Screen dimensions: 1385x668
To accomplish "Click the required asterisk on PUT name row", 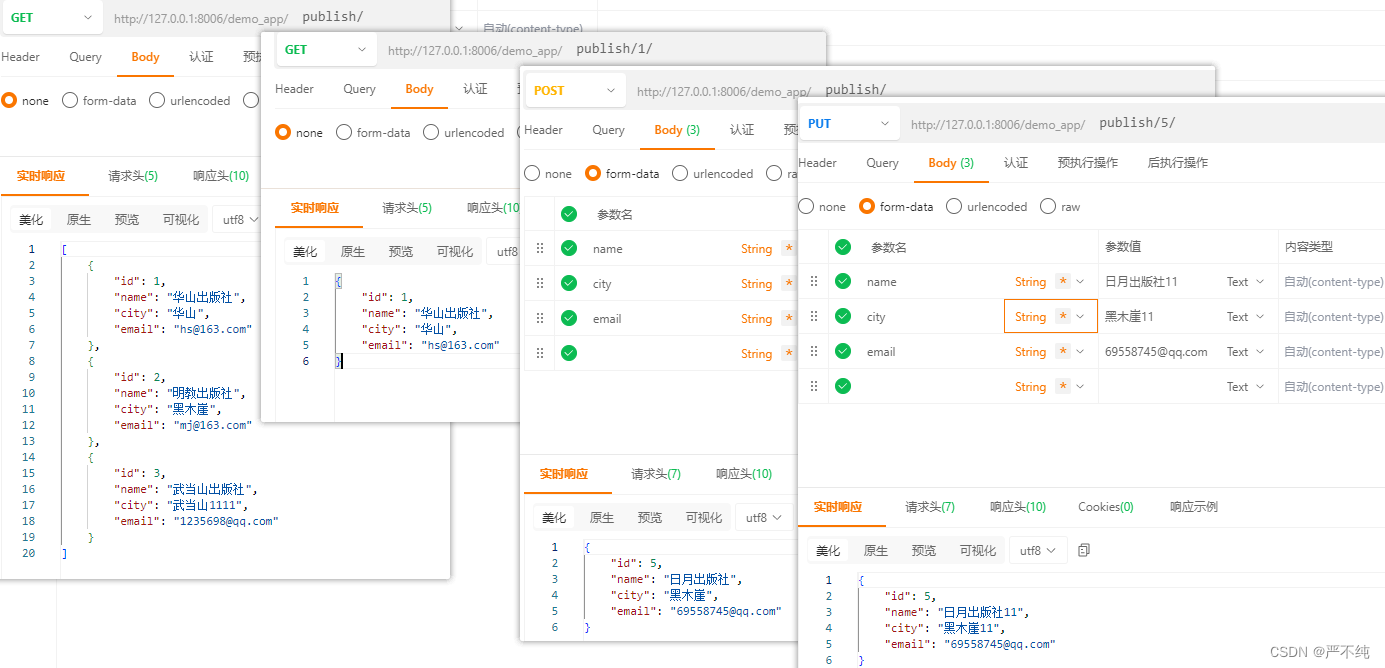I will pyautogui.click(x=1063, y=282).
